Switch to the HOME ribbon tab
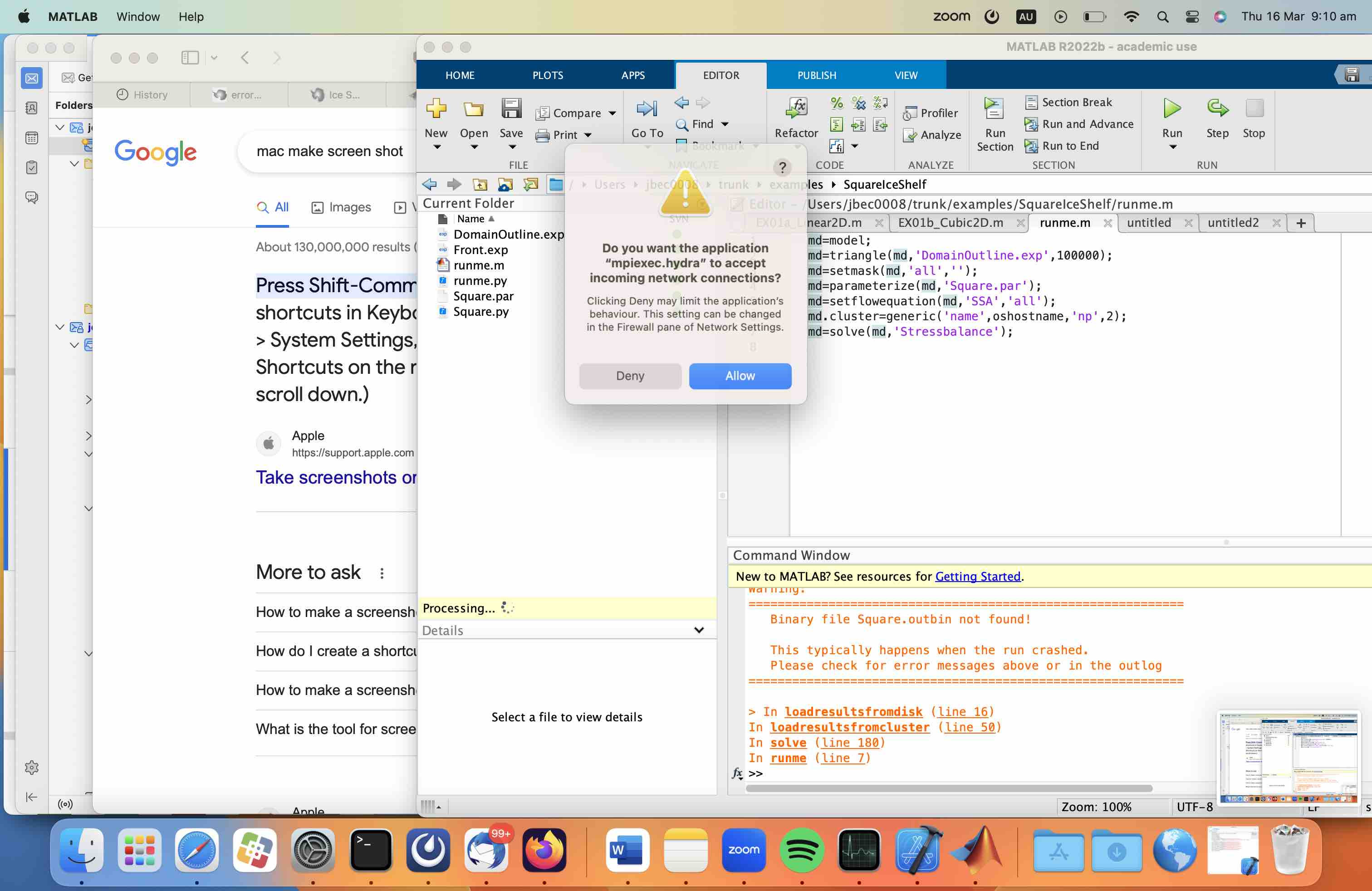 coord(460,75)
